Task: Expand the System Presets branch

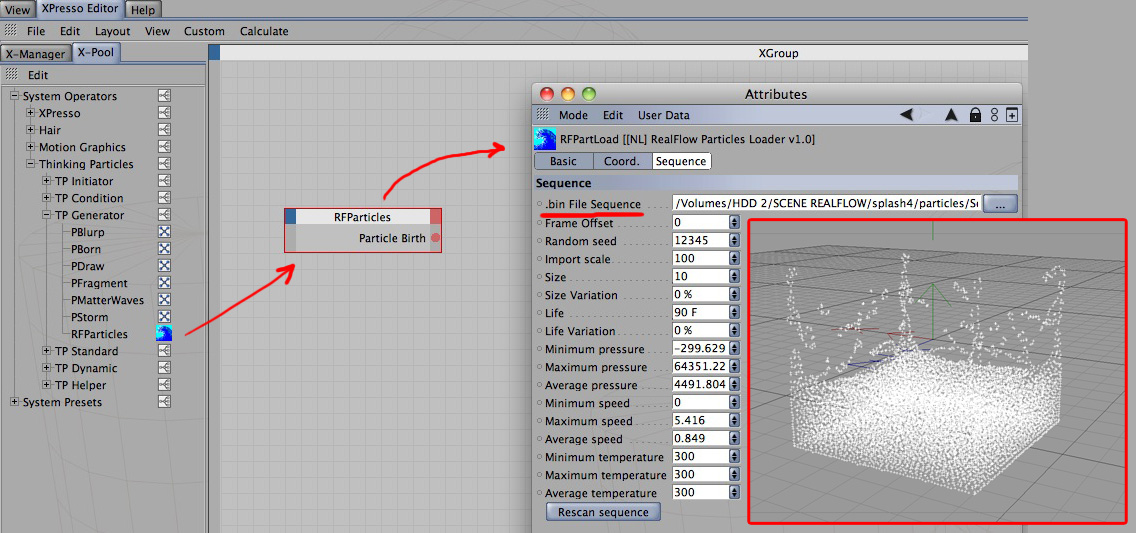Action: [x=14, y=402]
